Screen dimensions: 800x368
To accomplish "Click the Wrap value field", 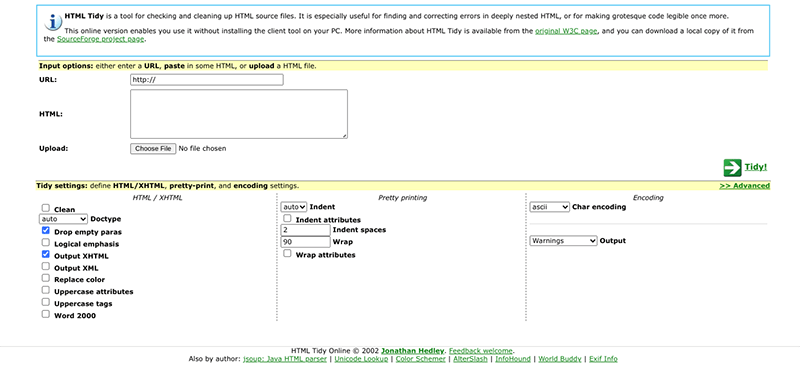I will (306, 242).
